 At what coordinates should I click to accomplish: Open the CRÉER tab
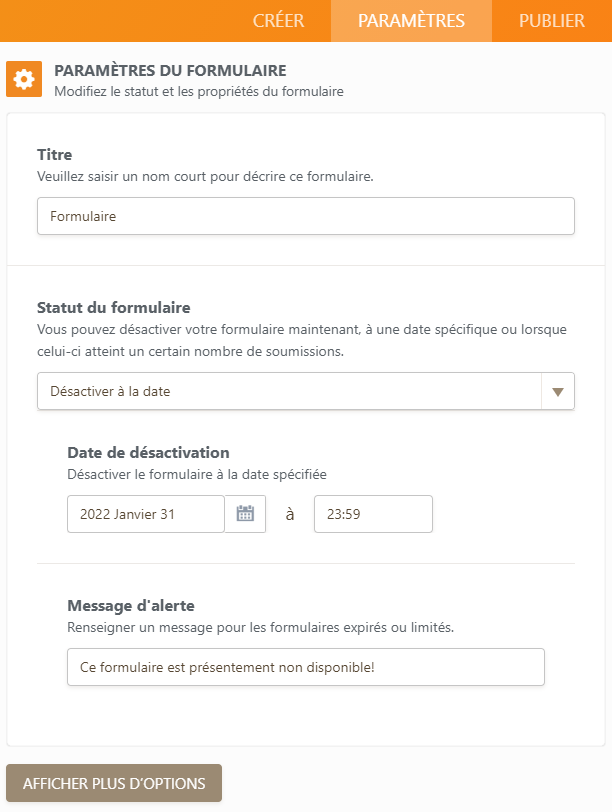(x=278, y=21)
